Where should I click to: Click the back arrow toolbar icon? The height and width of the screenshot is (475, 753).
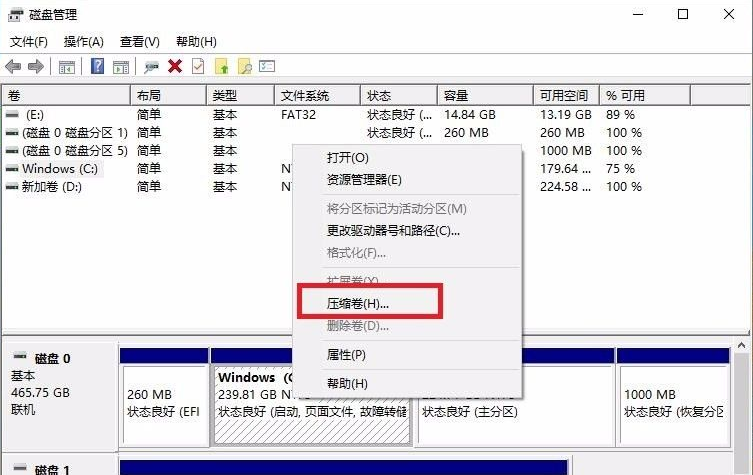click(x=13, y=67)
